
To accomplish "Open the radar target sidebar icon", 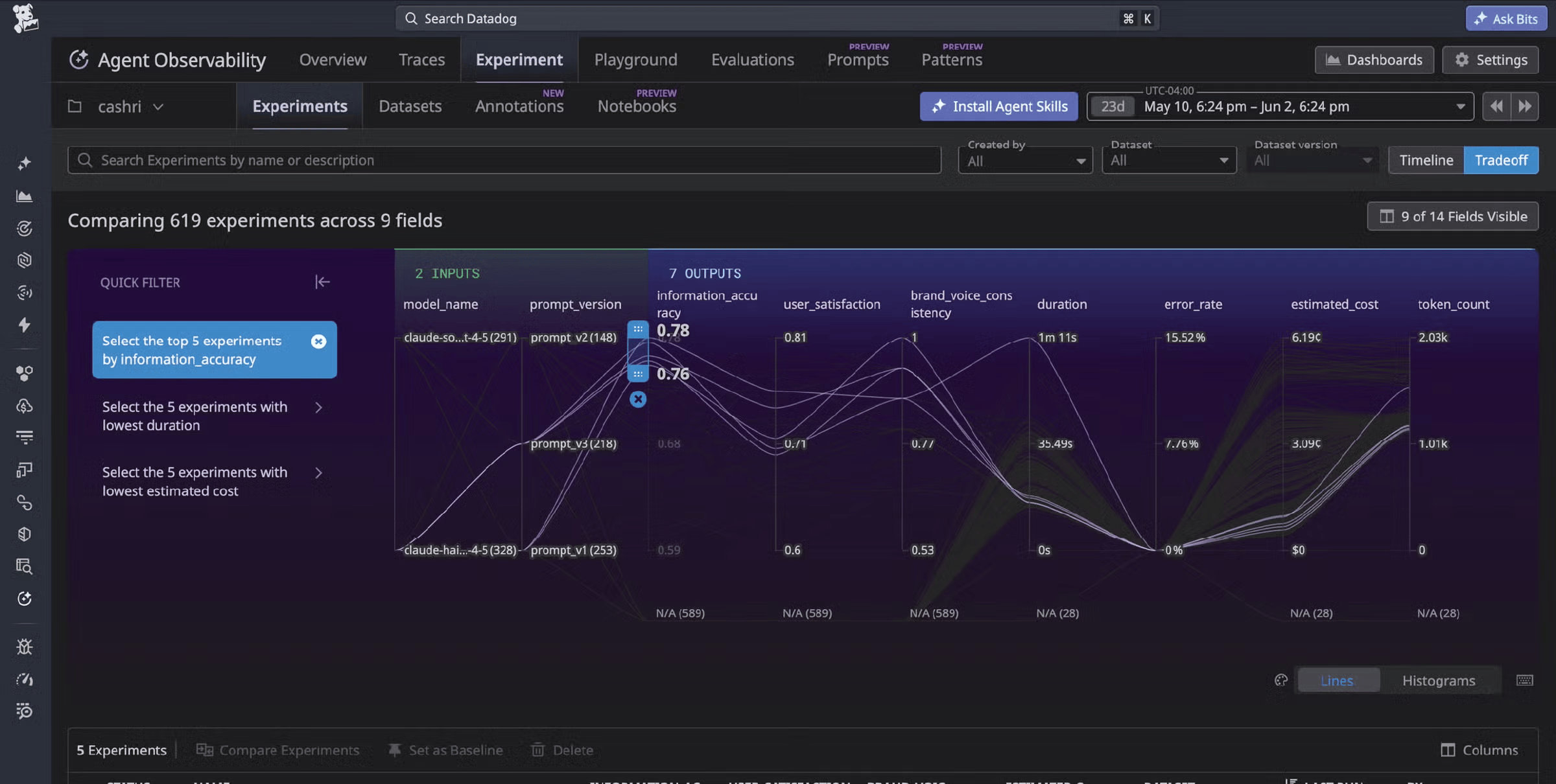I will point(25,228).
